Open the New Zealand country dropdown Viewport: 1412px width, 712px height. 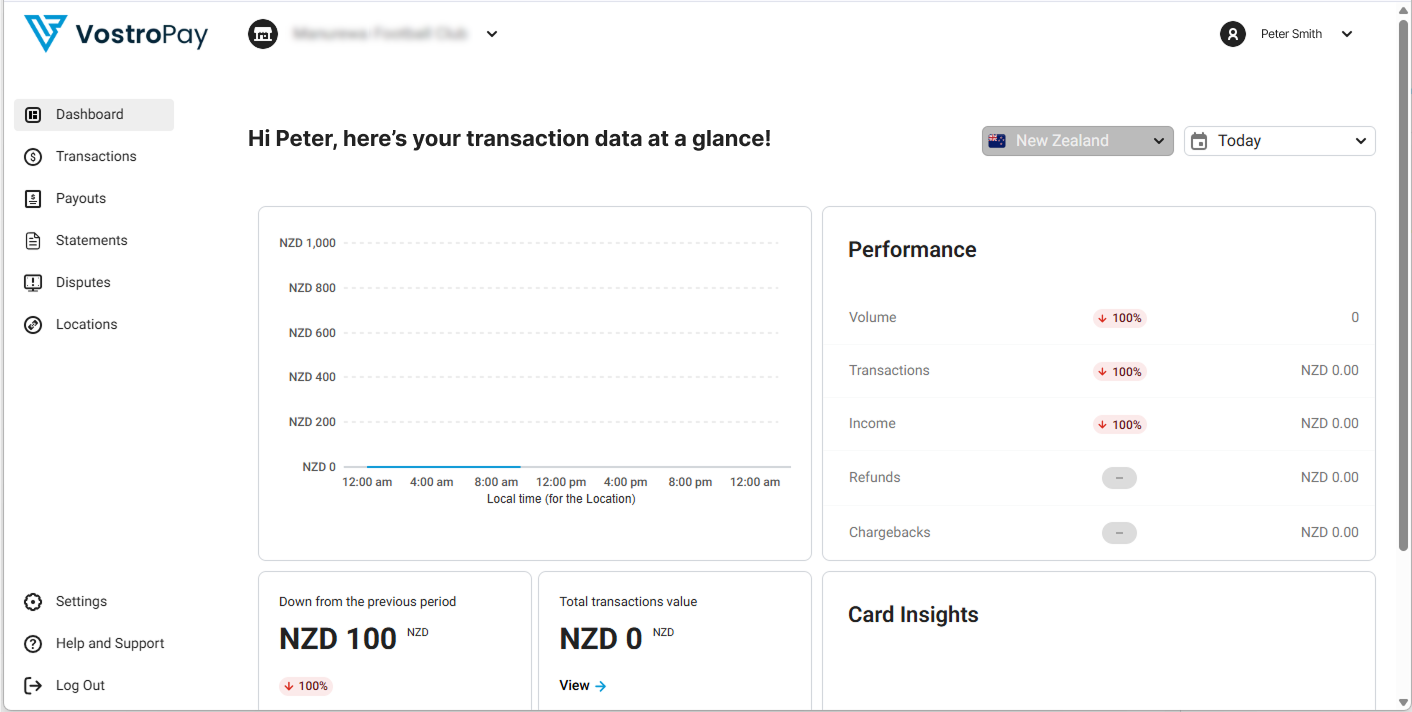(x=1078, y=141)
